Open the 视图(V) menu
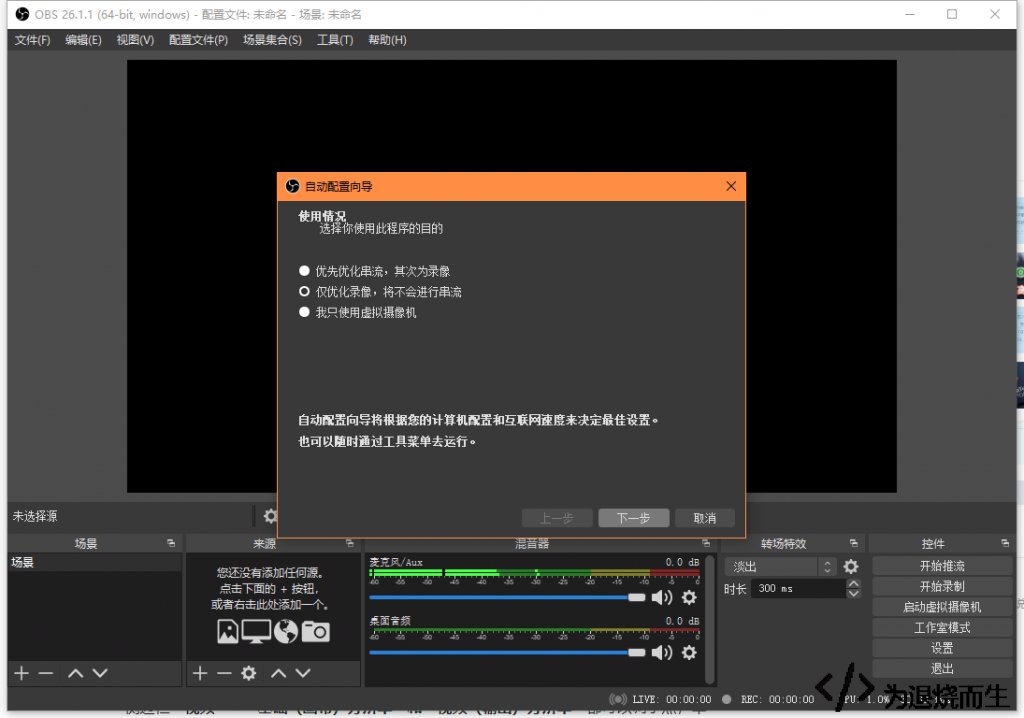1024x718 pixels. point(135,40)
